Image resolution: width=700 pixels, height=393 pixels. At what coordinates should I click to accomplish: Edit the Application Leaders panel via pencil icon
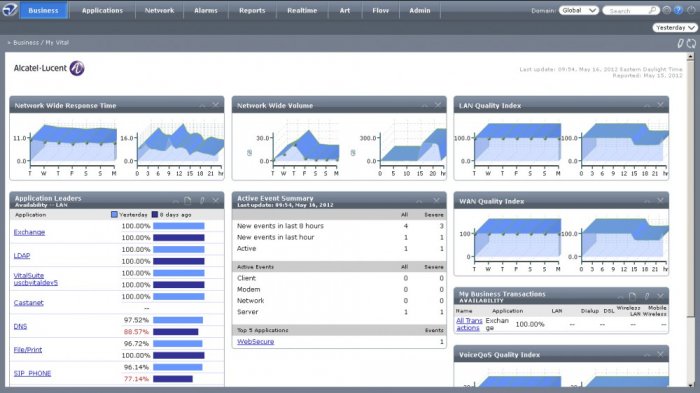click(202, 201)
